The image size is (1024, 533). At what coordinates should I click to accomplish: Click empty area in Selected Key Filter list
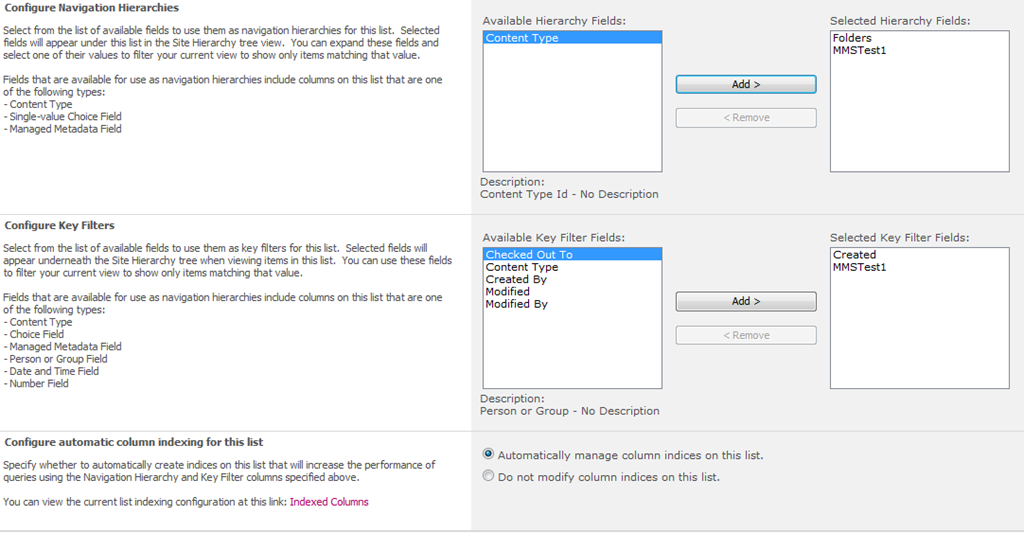[919, 340]
